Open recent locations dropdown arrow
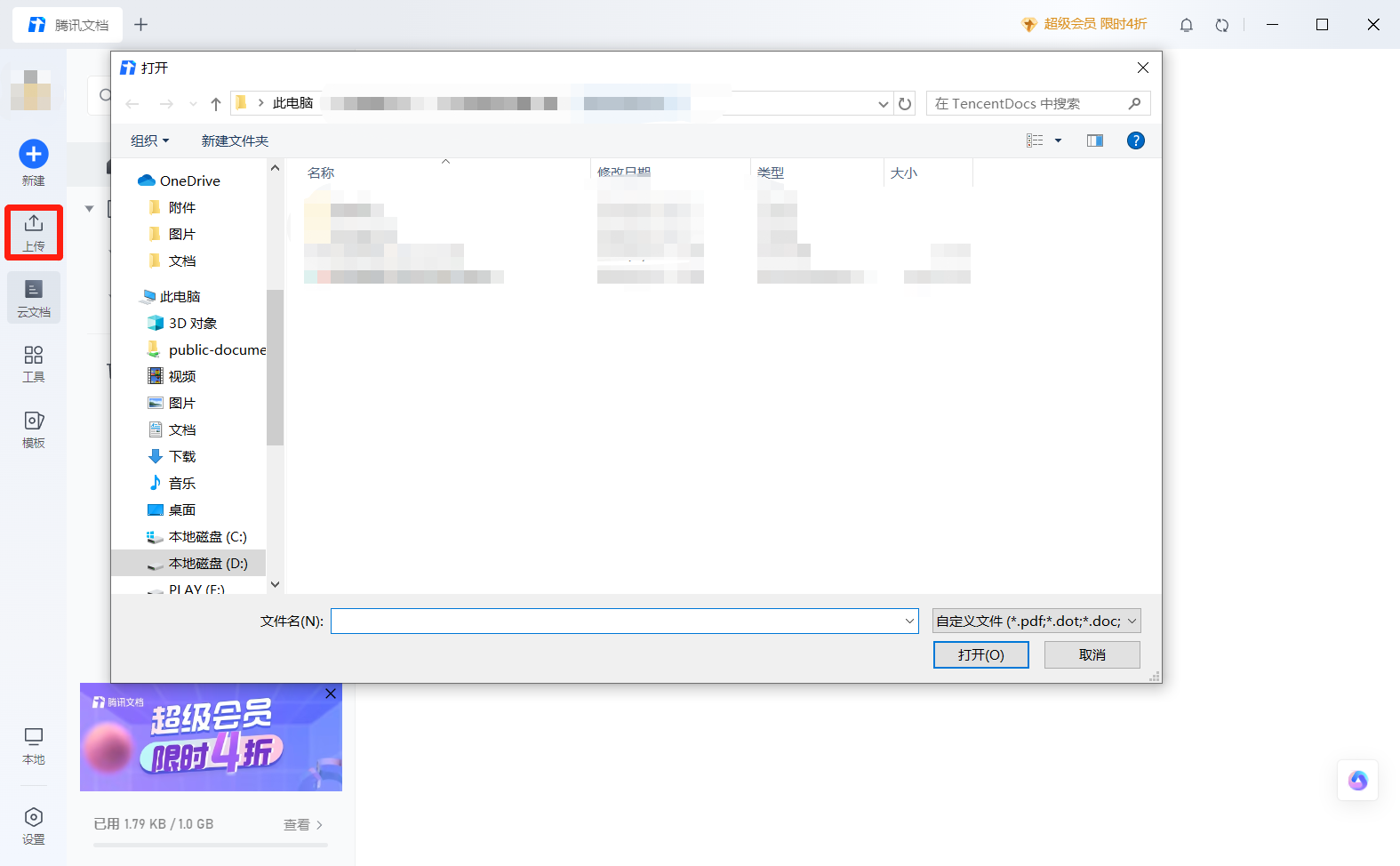The width and height of the screenshot is (1400, 866). coord(193,104)
